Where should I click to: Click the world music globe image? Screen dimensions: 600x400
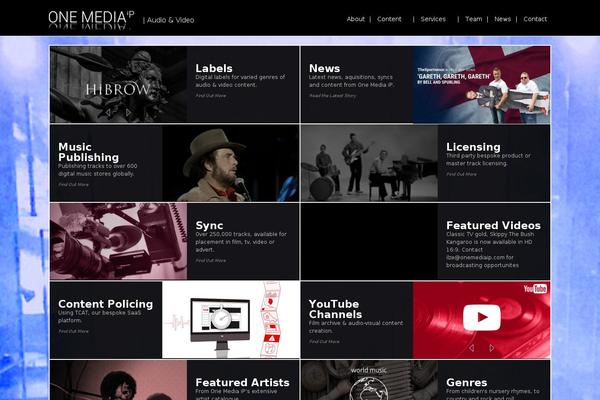pyautogui.click(x=369, y=380)
